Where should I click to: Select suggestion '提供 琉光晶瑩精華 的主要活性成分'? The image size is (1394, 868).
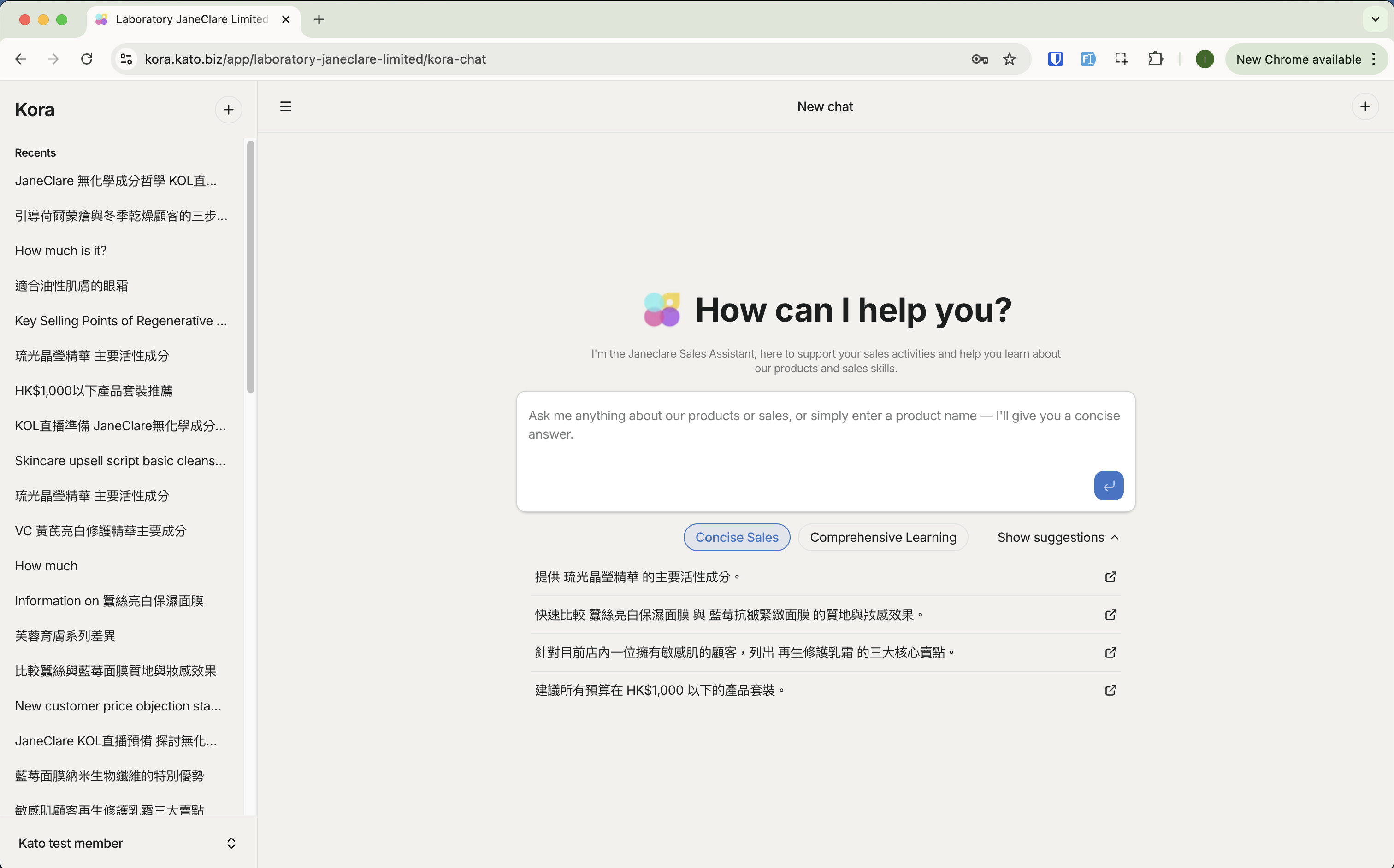point(825,577)
